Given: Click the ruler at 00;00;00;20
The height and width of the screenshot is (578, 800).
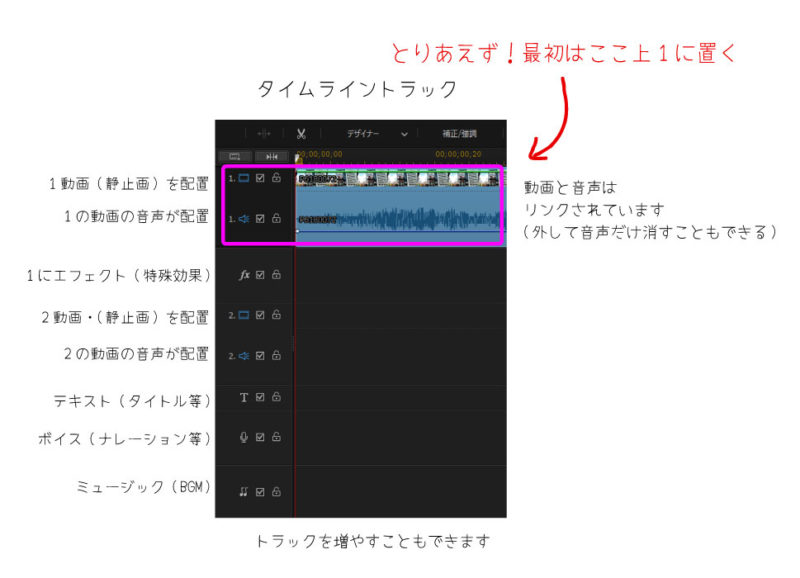Looking at the screenshot, I should click(x=458, y=155).
